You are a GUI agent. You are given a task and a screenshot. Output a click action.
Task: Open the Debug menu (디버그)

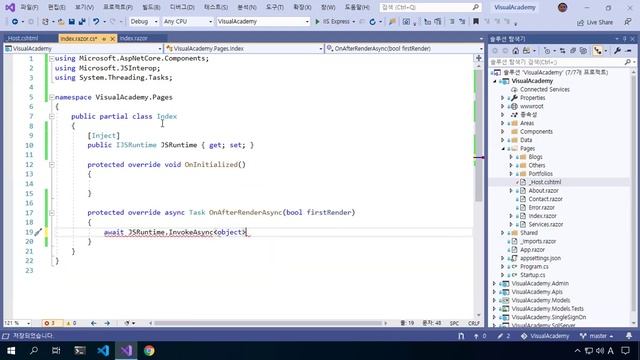(x=182, y=7)
